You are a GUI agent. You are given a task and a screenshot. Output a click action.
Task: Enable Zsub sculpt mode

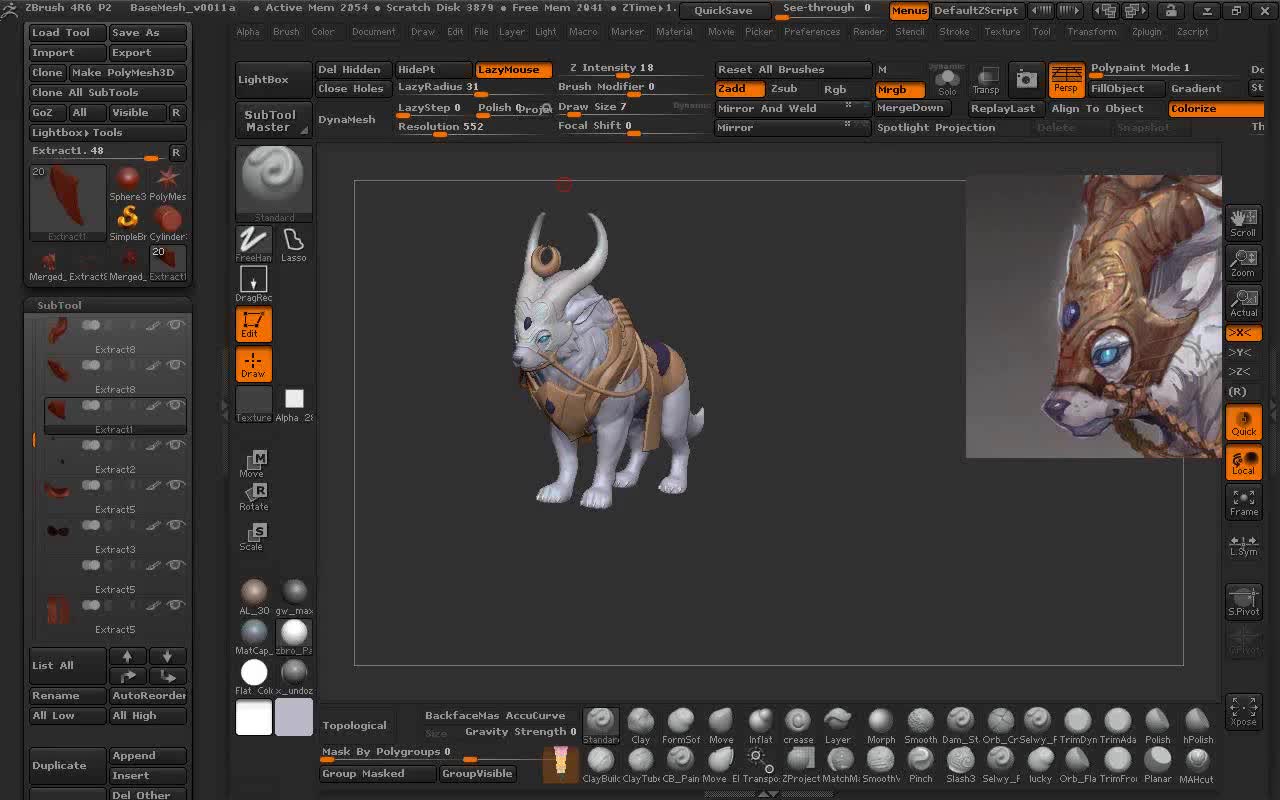pos(784,89)
